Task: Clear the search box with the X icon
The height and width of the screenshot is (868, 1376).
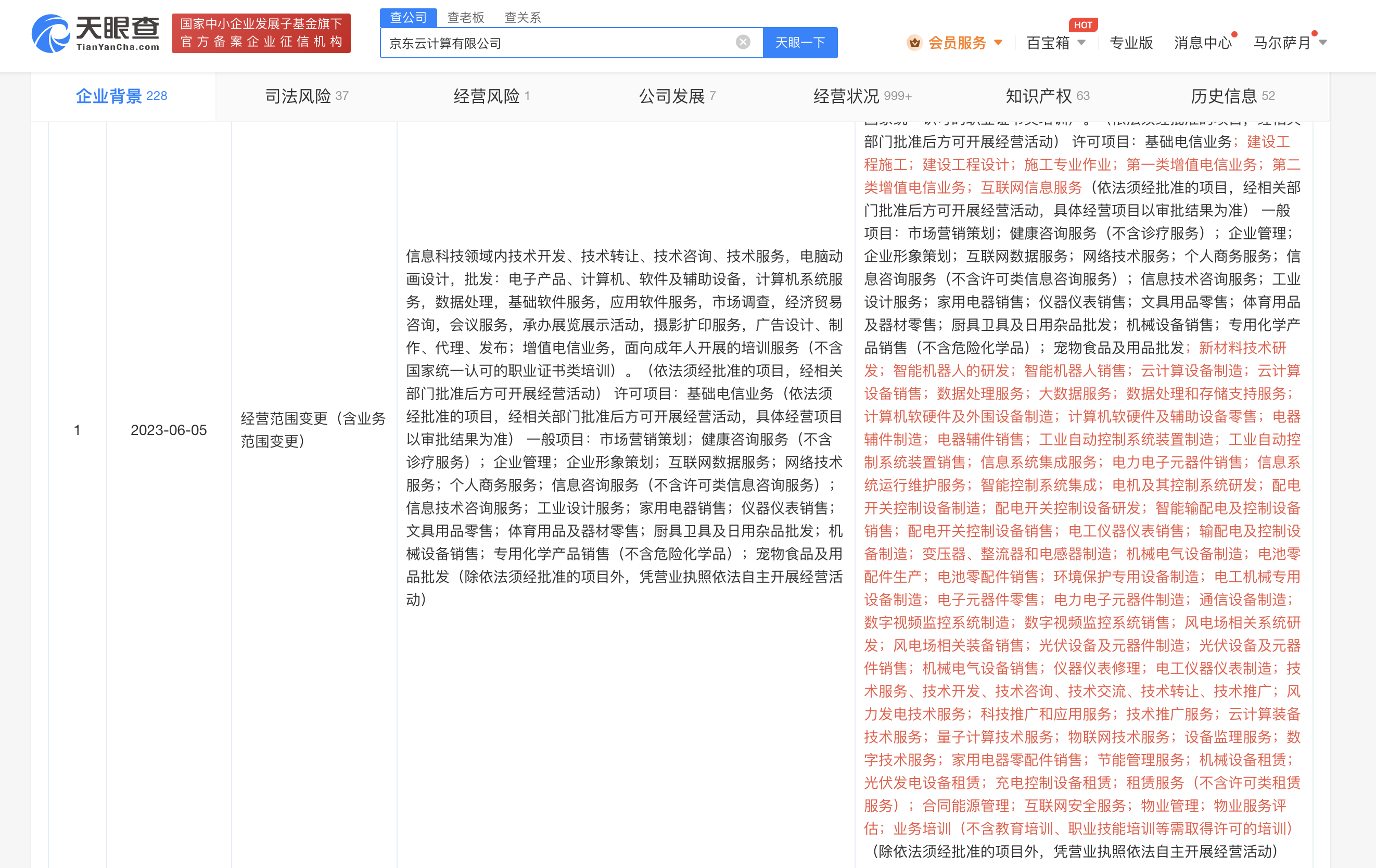Action: [x=743, y=42]
